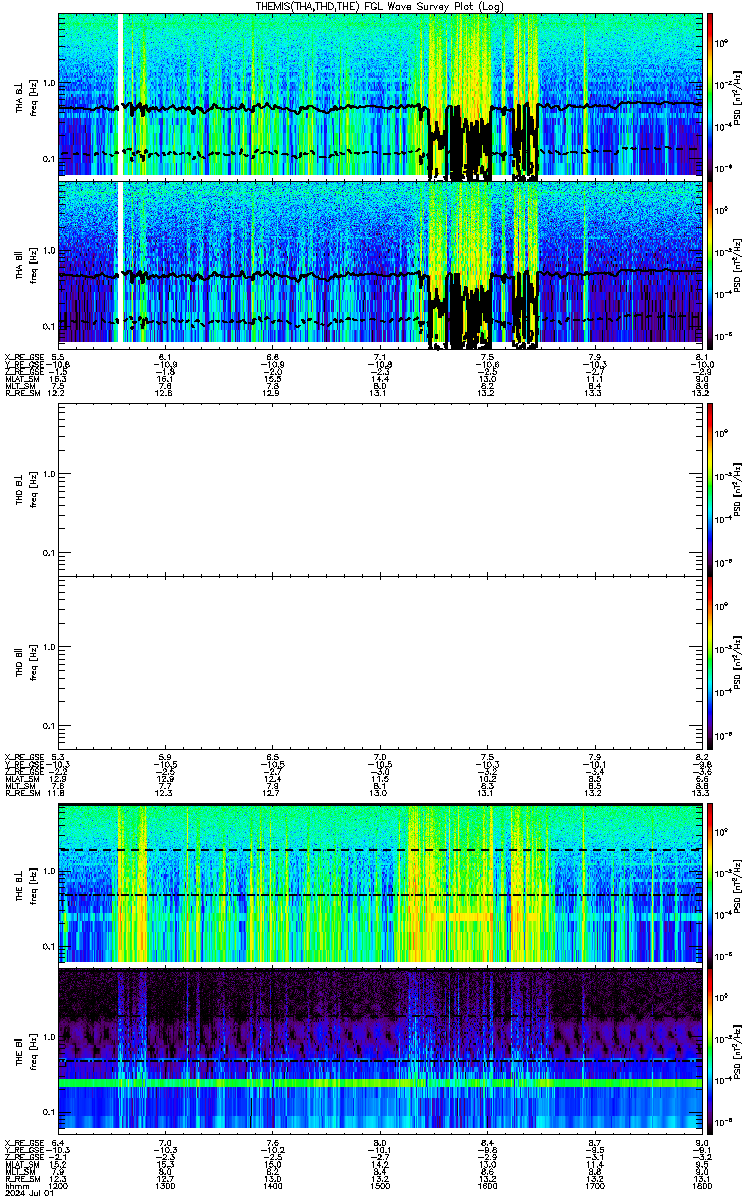Click the THE B∥ spectrogram panel
The height and width of the screenshot is (1200, 750).
click(380, 1049)
